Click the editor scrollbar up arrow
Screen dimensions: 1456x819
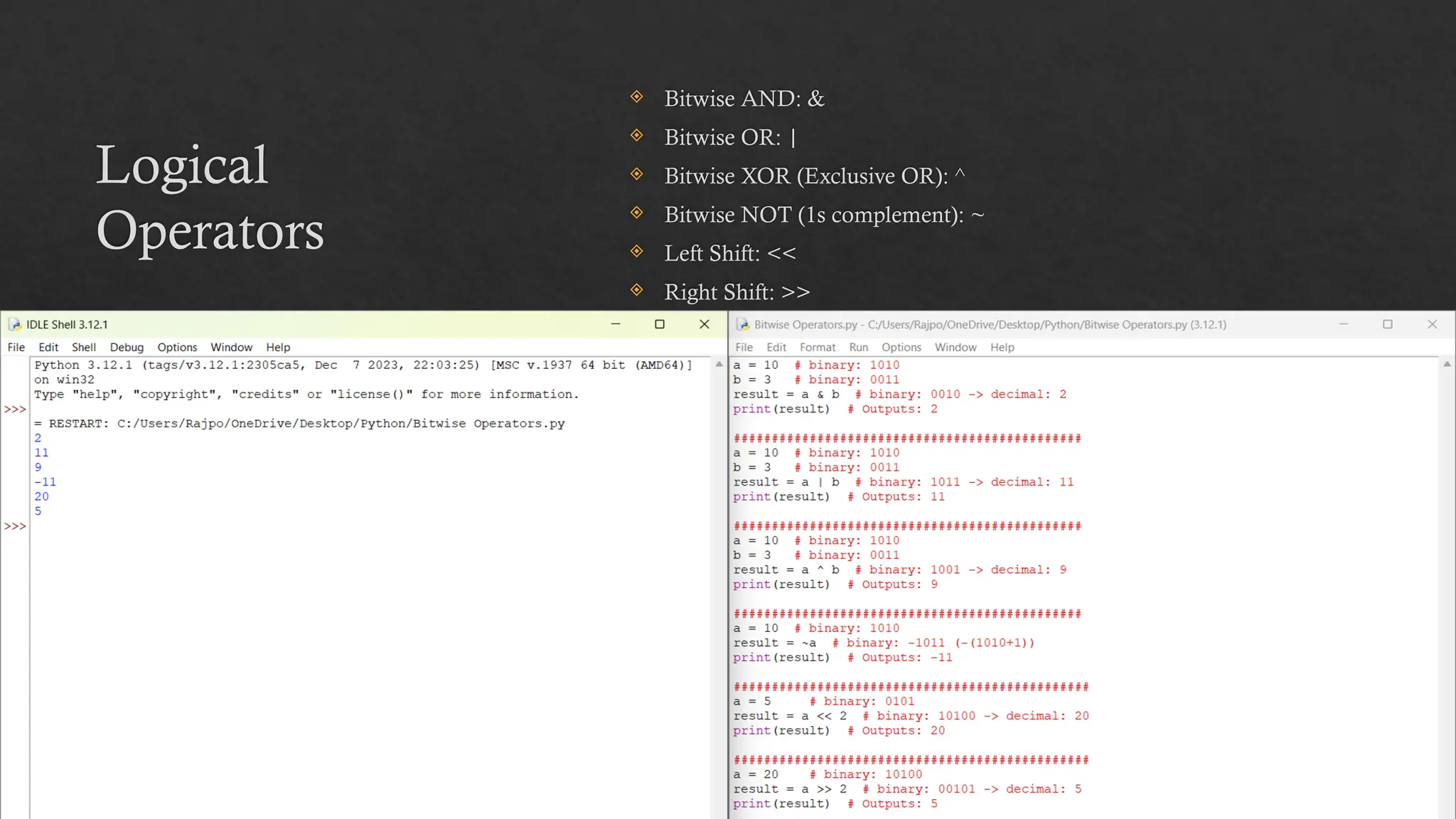(1447, 364)
